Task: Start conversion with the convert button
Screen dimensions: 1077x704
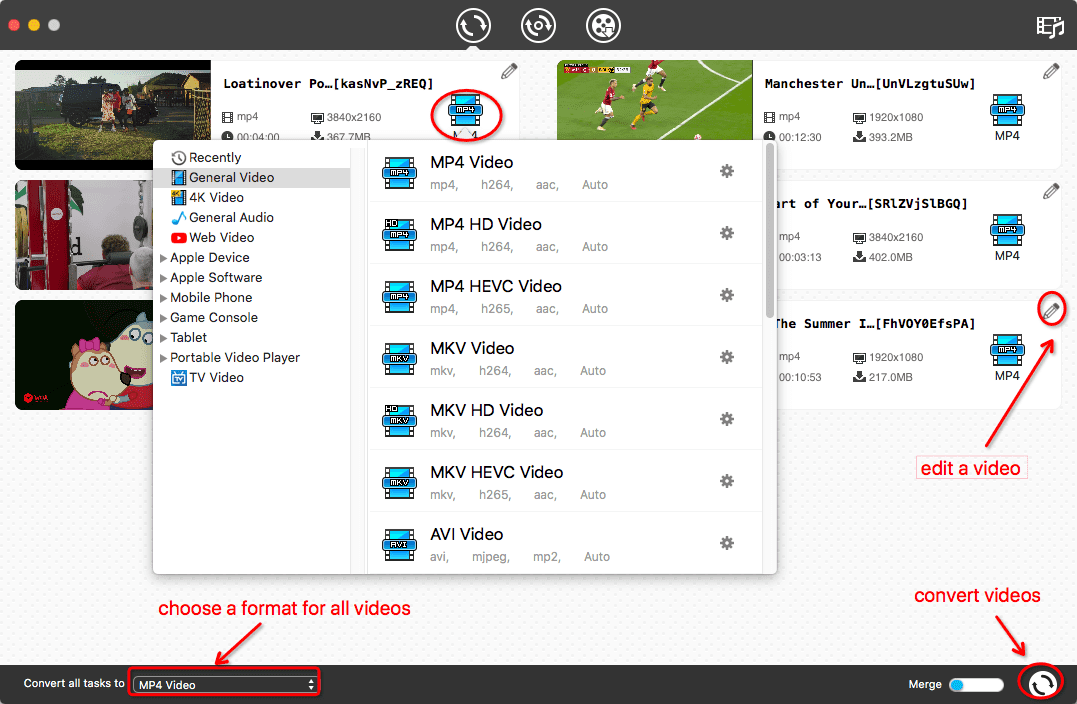Action: tap(1042, 683)
